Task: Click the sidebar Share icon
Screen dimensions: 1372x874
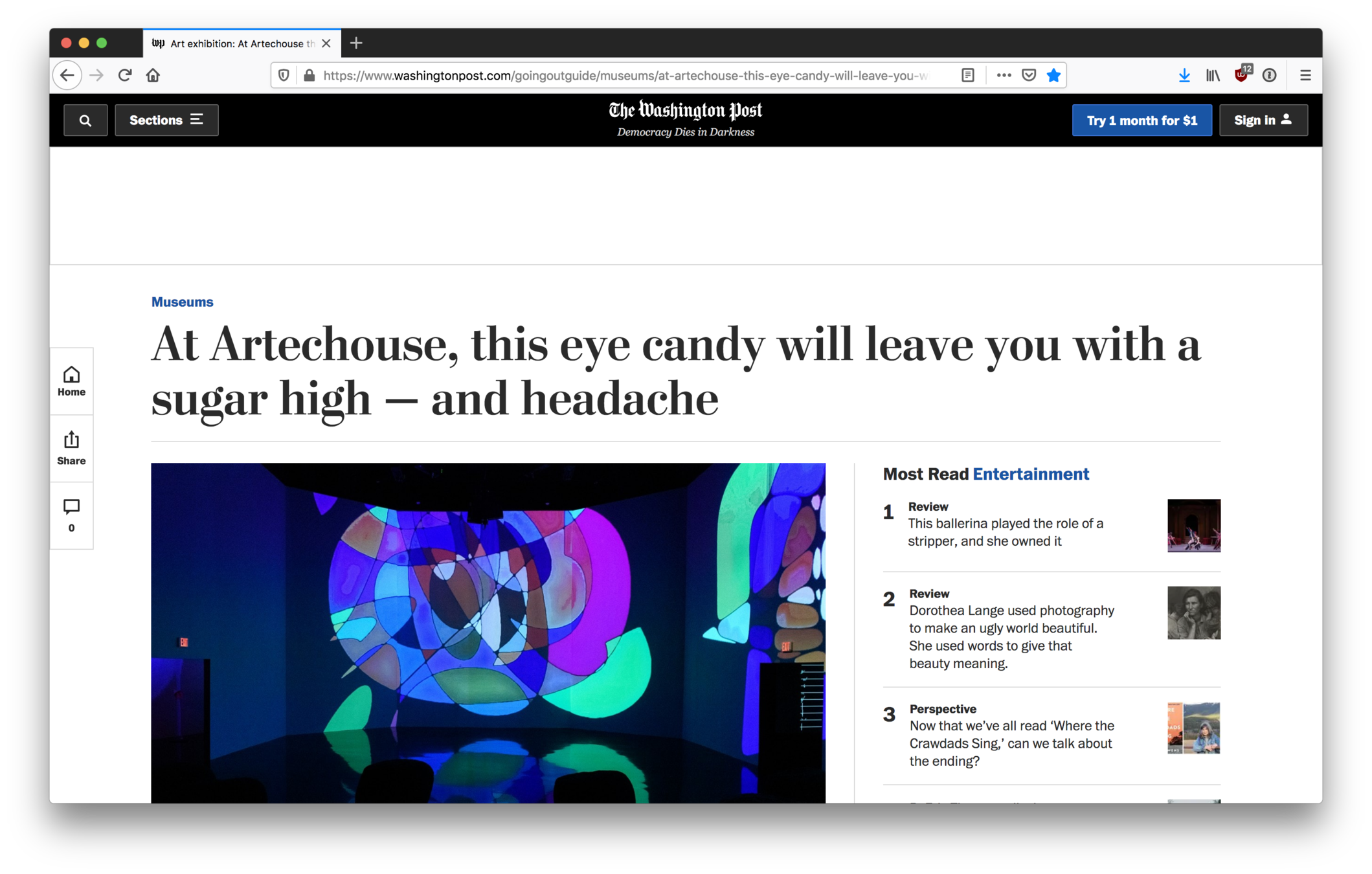Action: [x=71, y=448]
